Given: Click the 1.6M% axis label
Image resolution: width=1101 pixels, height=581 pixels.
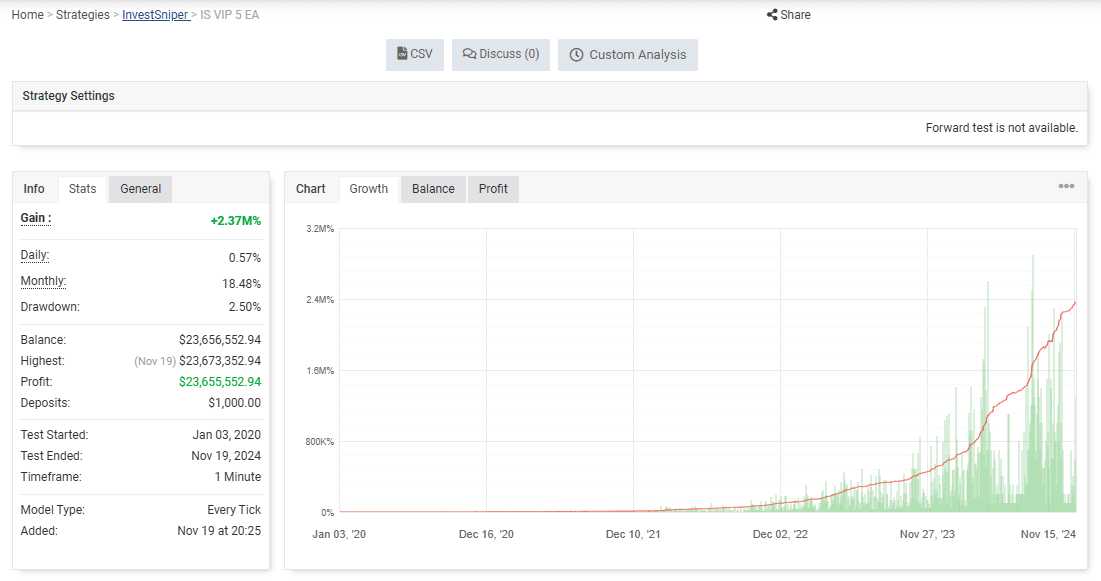Looking at the screenshot, I should coord(320,371).
